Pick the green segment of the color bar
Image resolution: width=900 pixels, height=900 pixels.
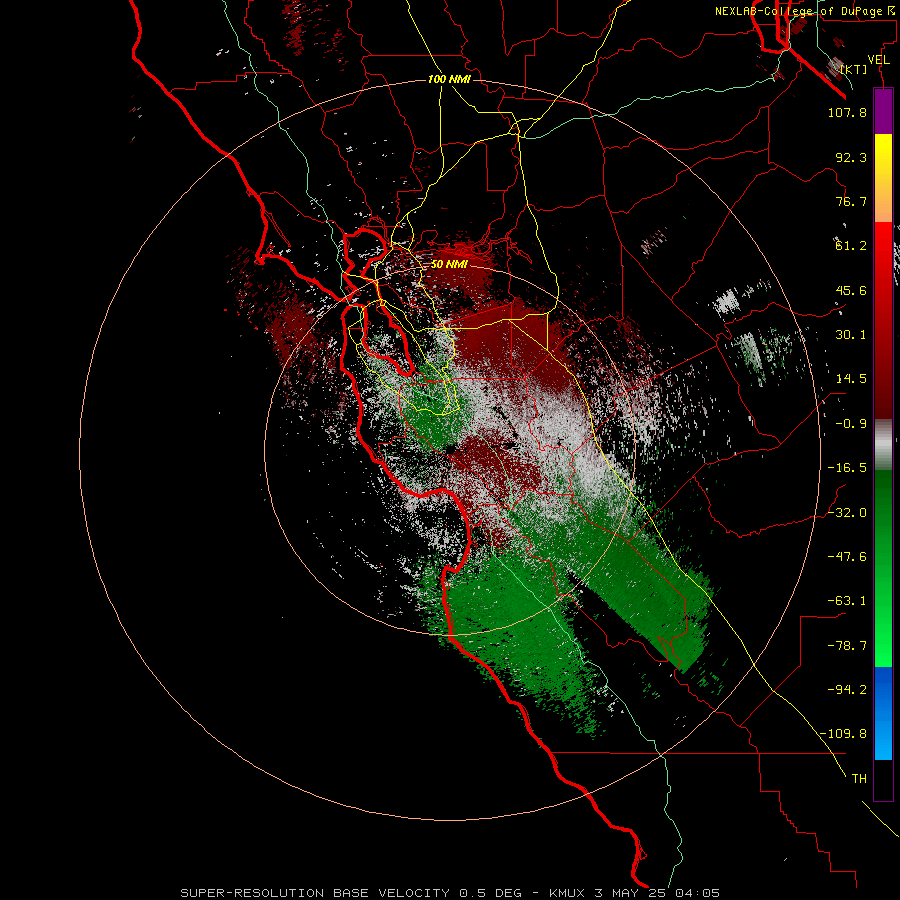pyautogui.click(x=883, y=568)
